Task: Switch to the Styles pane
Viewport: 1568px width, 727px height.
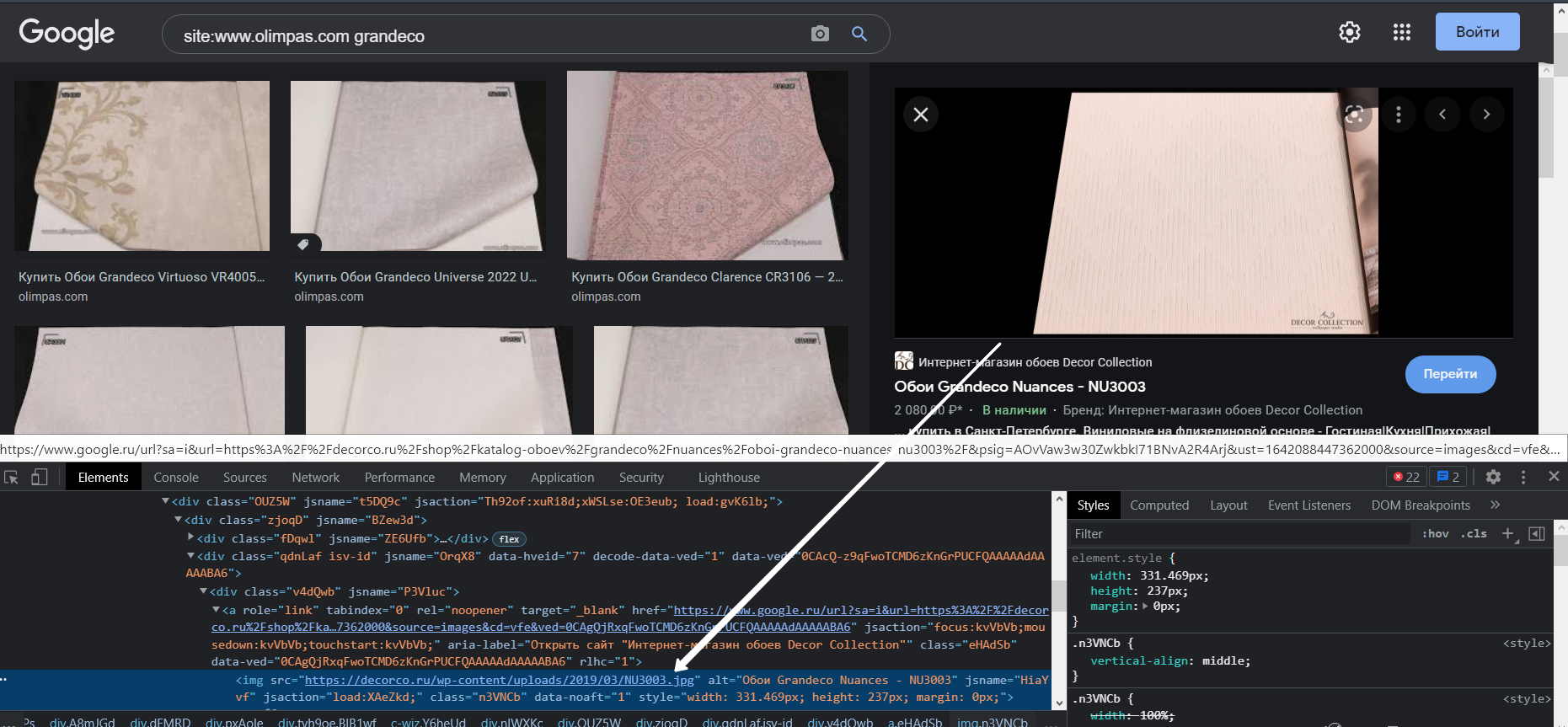Action: 1093,505
